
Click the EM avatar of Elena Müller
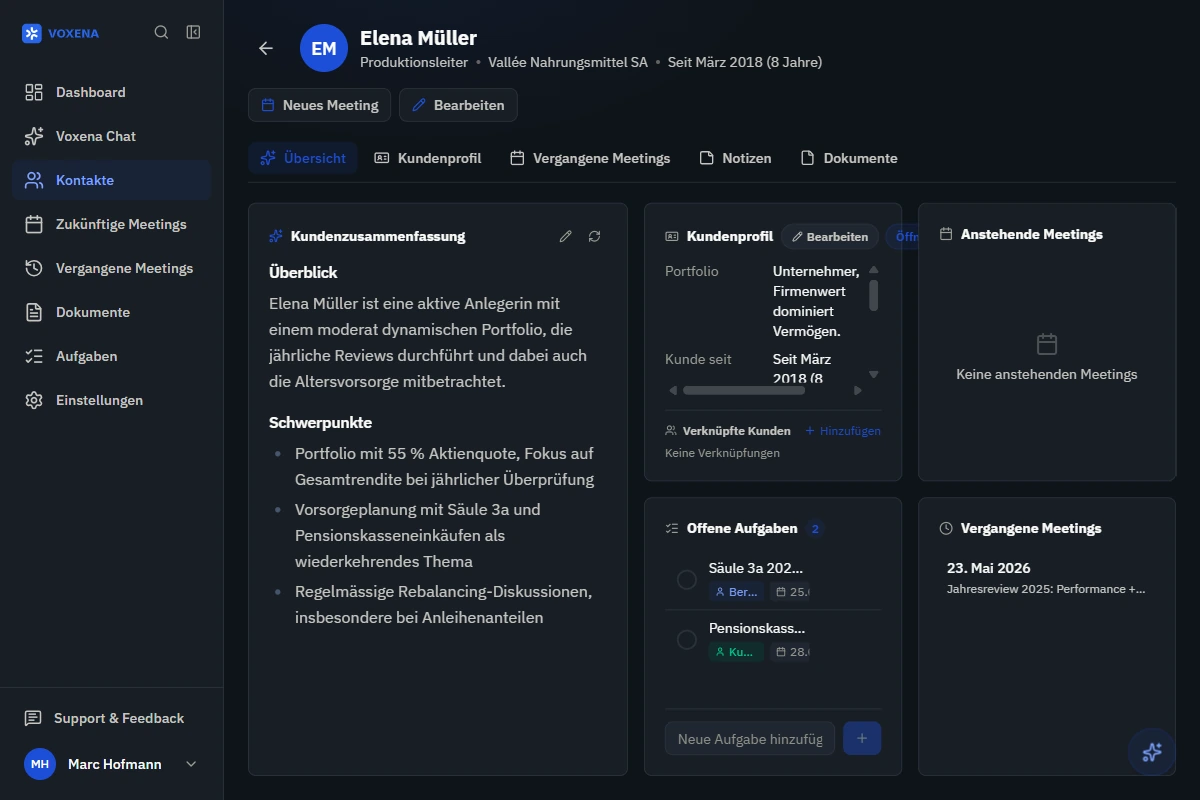324,48
